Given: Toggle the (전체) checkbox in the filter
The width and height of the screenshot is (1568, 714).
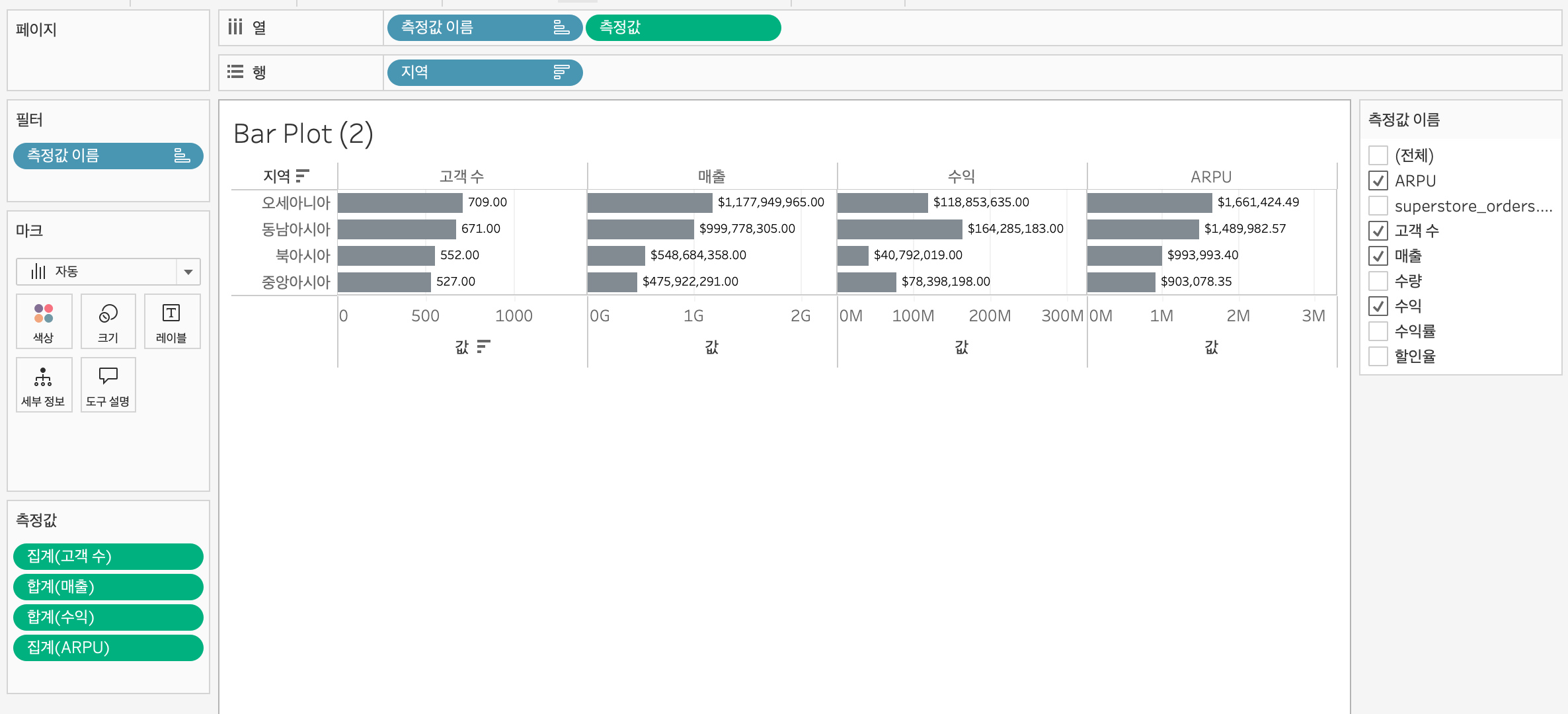Looking at the screenshot, I should 1378,155.
